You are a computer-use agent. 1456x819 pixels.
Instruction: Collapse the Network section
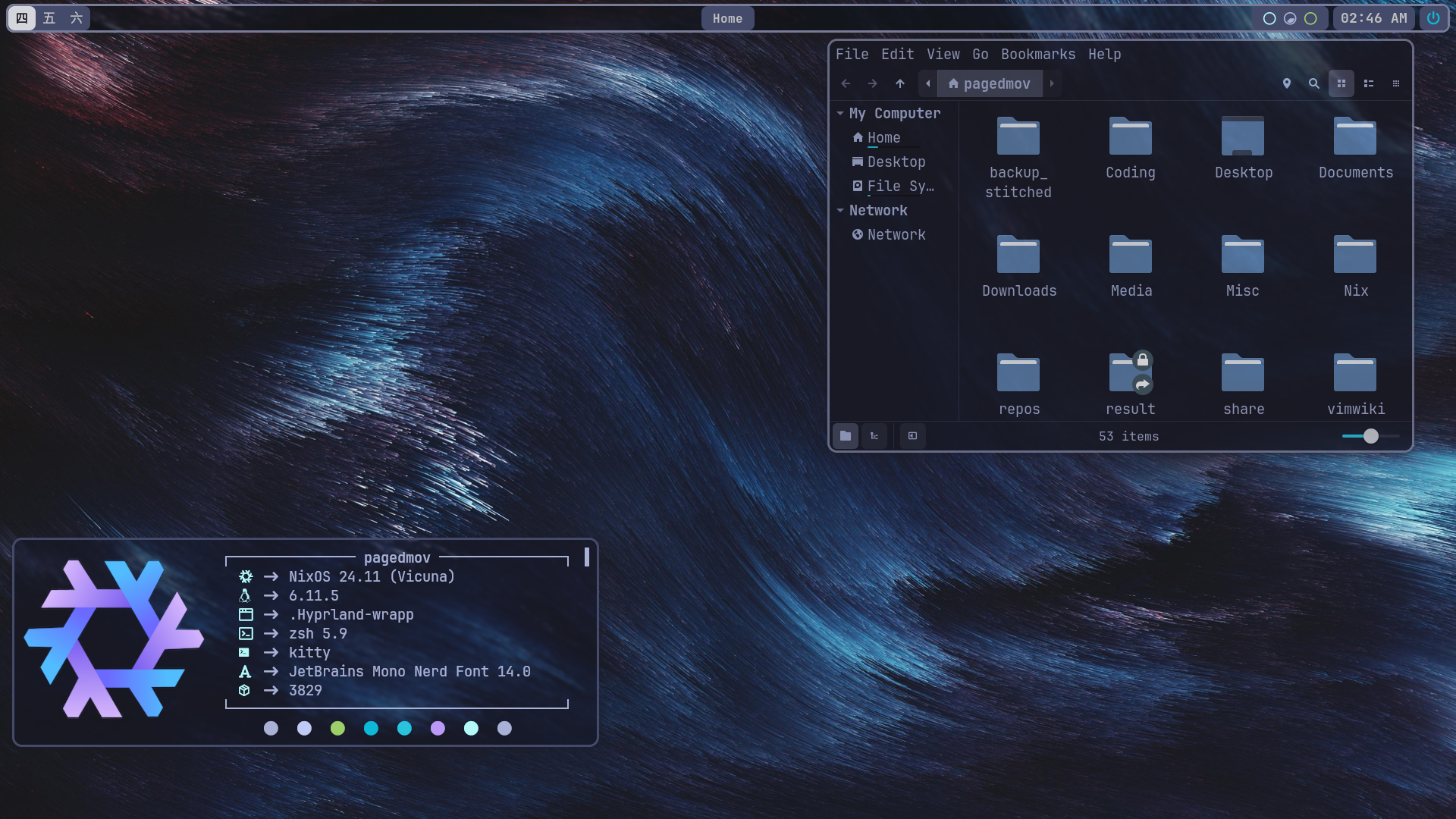(x=840, y=210)
